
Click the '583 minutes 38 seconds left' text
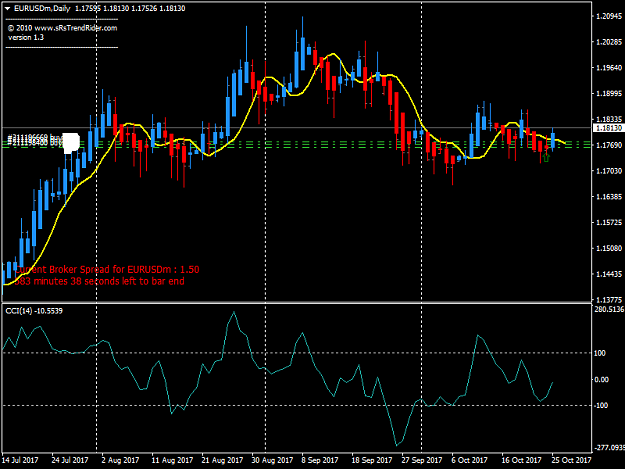click(99, 281)
